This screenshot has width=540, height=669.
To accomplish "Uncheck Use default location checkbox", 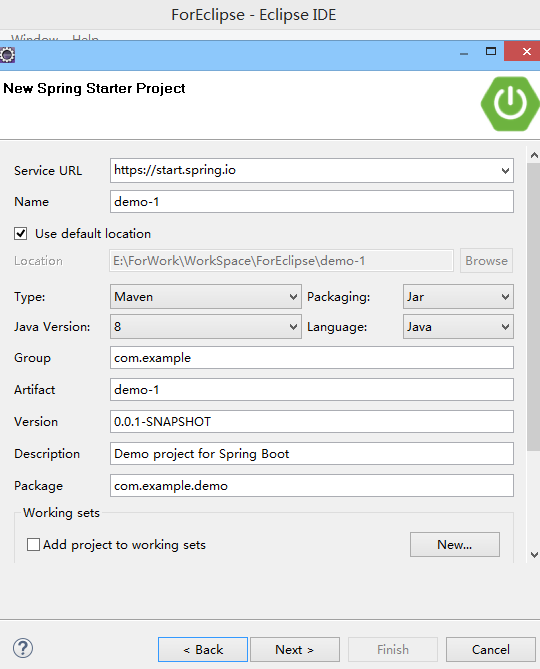I will 20,234.
